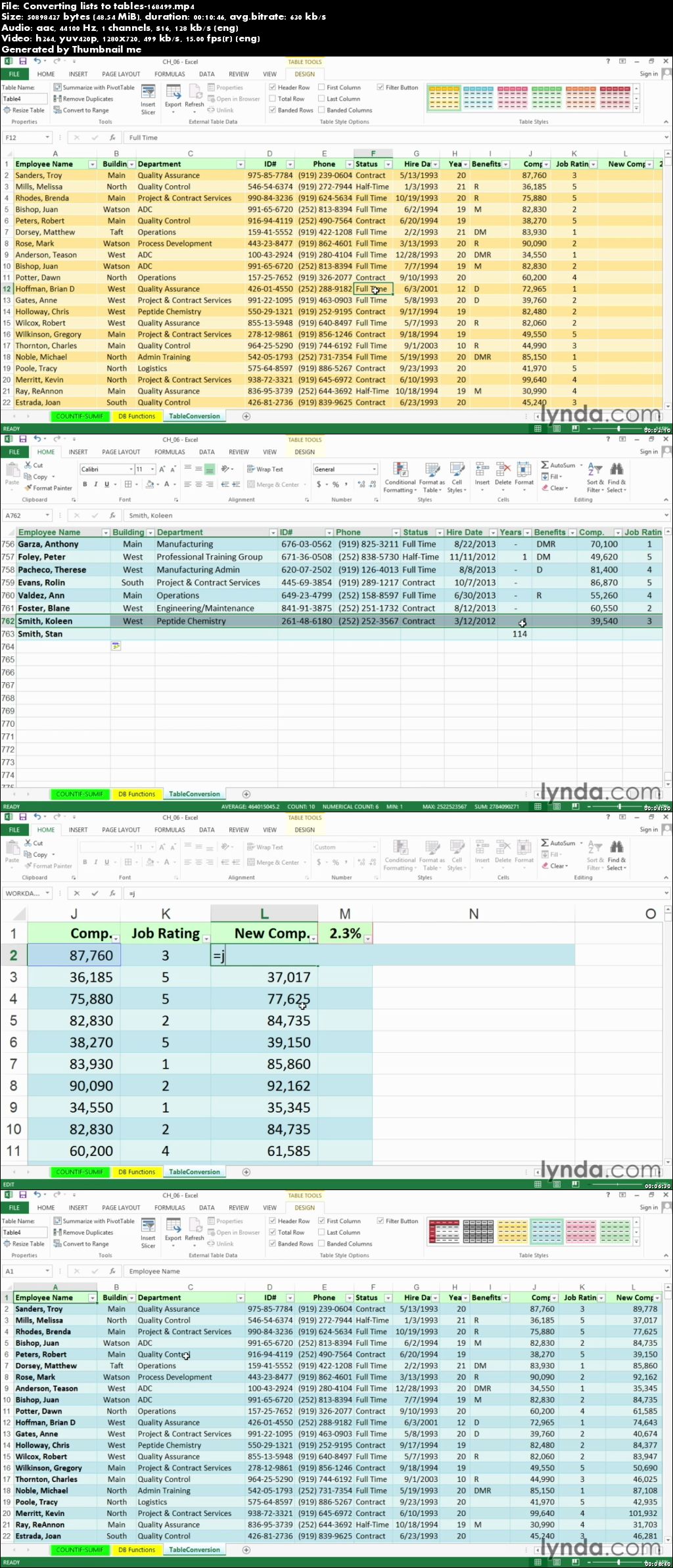Click FILE button in the teal-table window
673x1568 pixels.
(14, 1208)
